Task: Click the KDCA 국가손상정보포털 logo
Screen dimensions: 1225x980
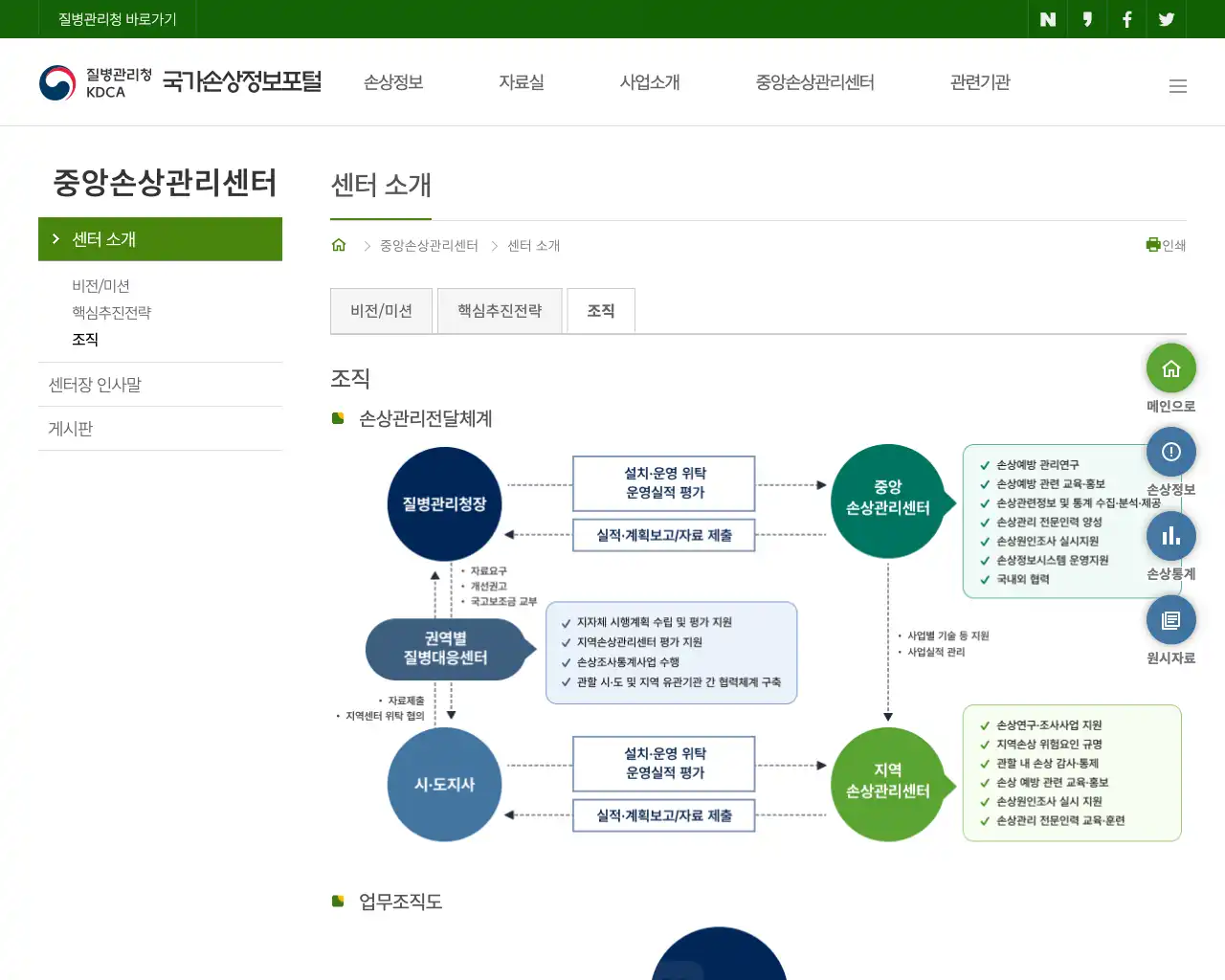Action: 180,82
